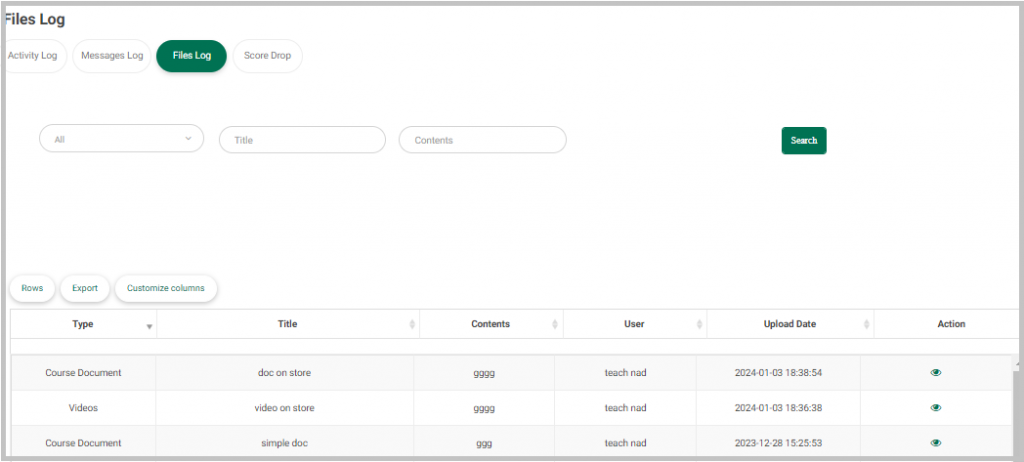Focus the Contents search field
Screen dimensions: 1024x462
(483, 140)
